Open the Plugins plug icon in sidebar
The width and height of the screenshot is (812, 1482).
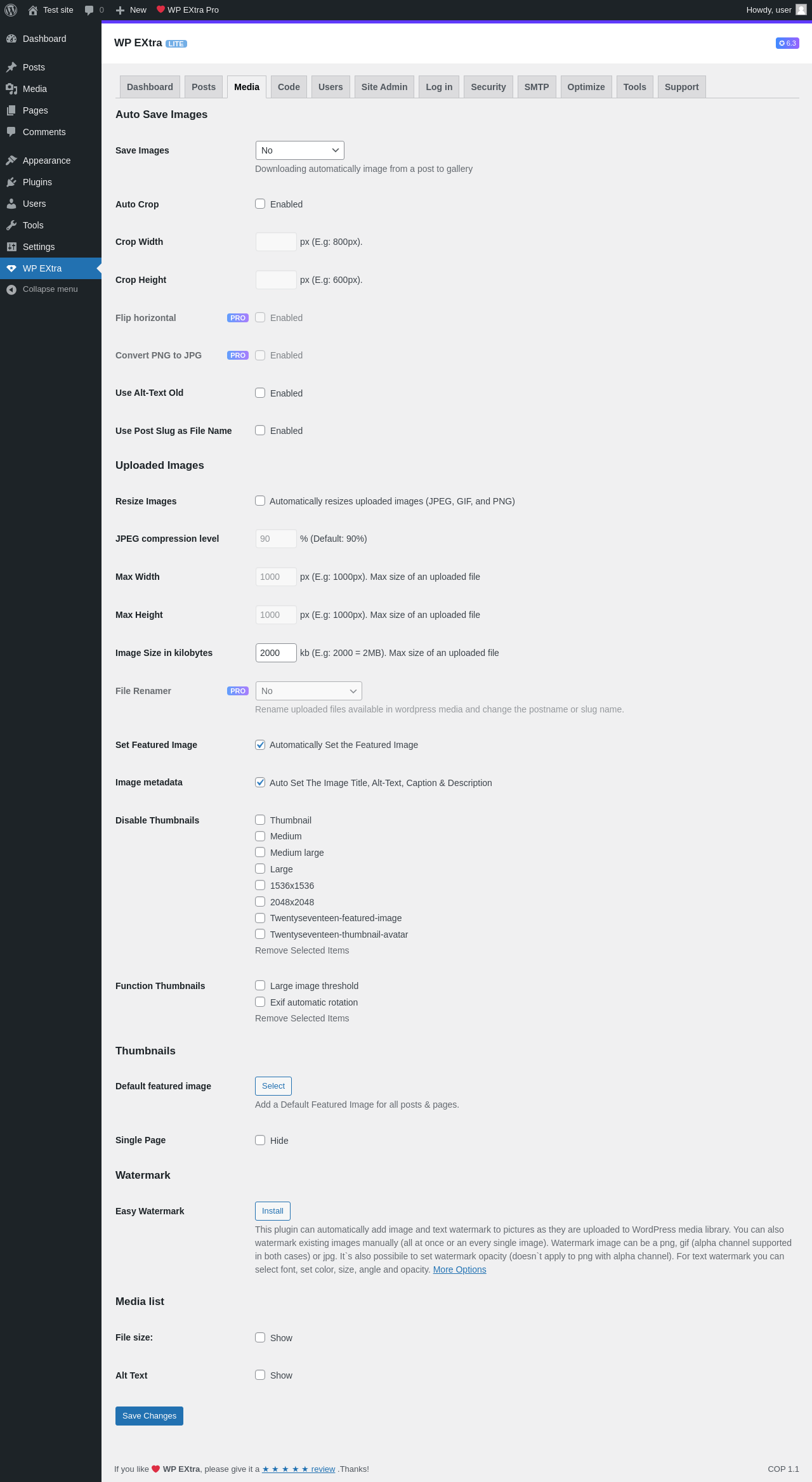(x=11, y=182)
